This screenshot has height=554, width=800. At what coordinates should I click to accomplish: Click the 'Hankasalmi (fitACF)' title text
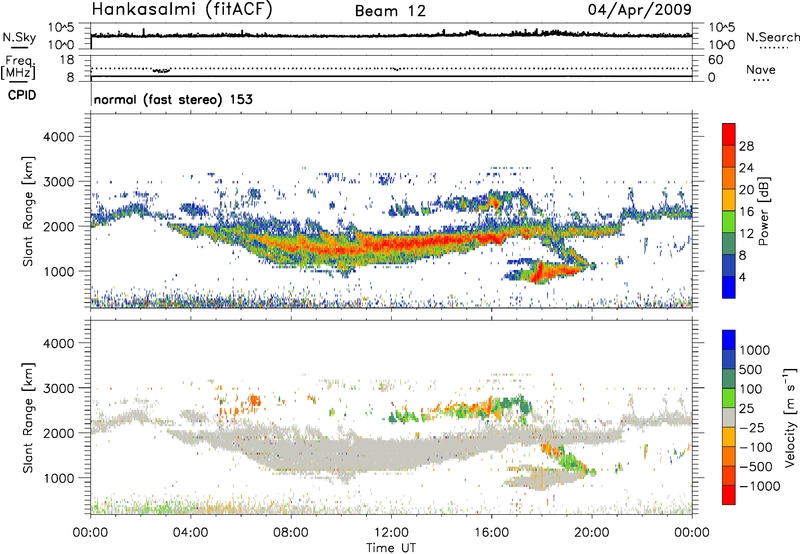pyautogui.click(x=182, y=10)
